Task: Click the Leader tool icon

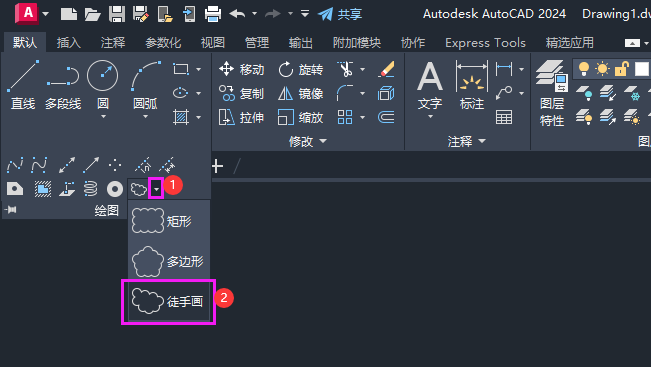Action: (504, 93)
